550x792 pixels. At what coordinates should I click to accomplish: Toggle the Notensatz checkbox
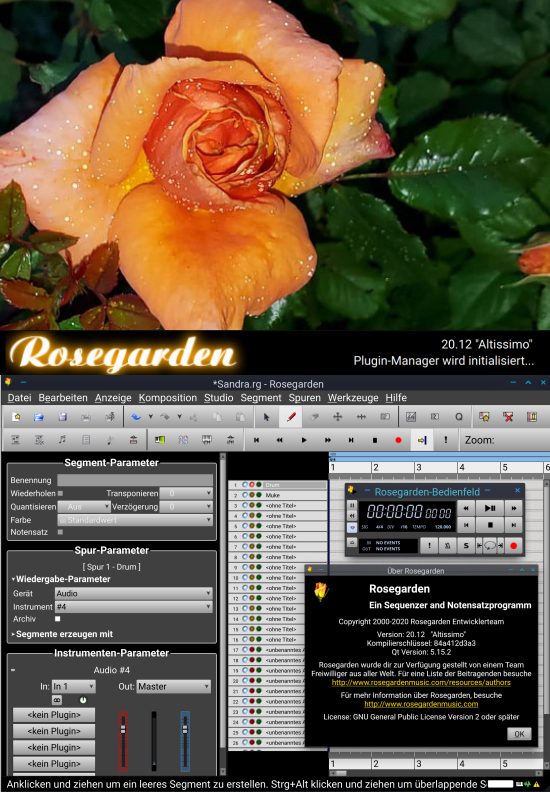(x=60, y=532)
